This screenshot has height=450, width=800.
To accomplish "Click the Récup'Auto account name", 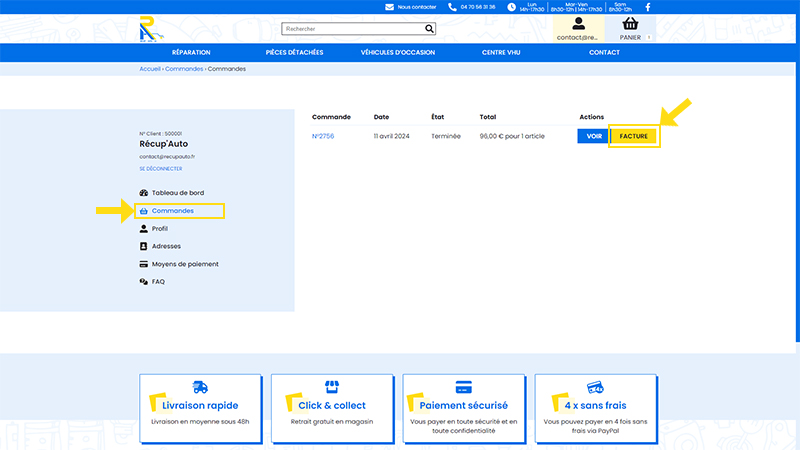I will (163, 144).
